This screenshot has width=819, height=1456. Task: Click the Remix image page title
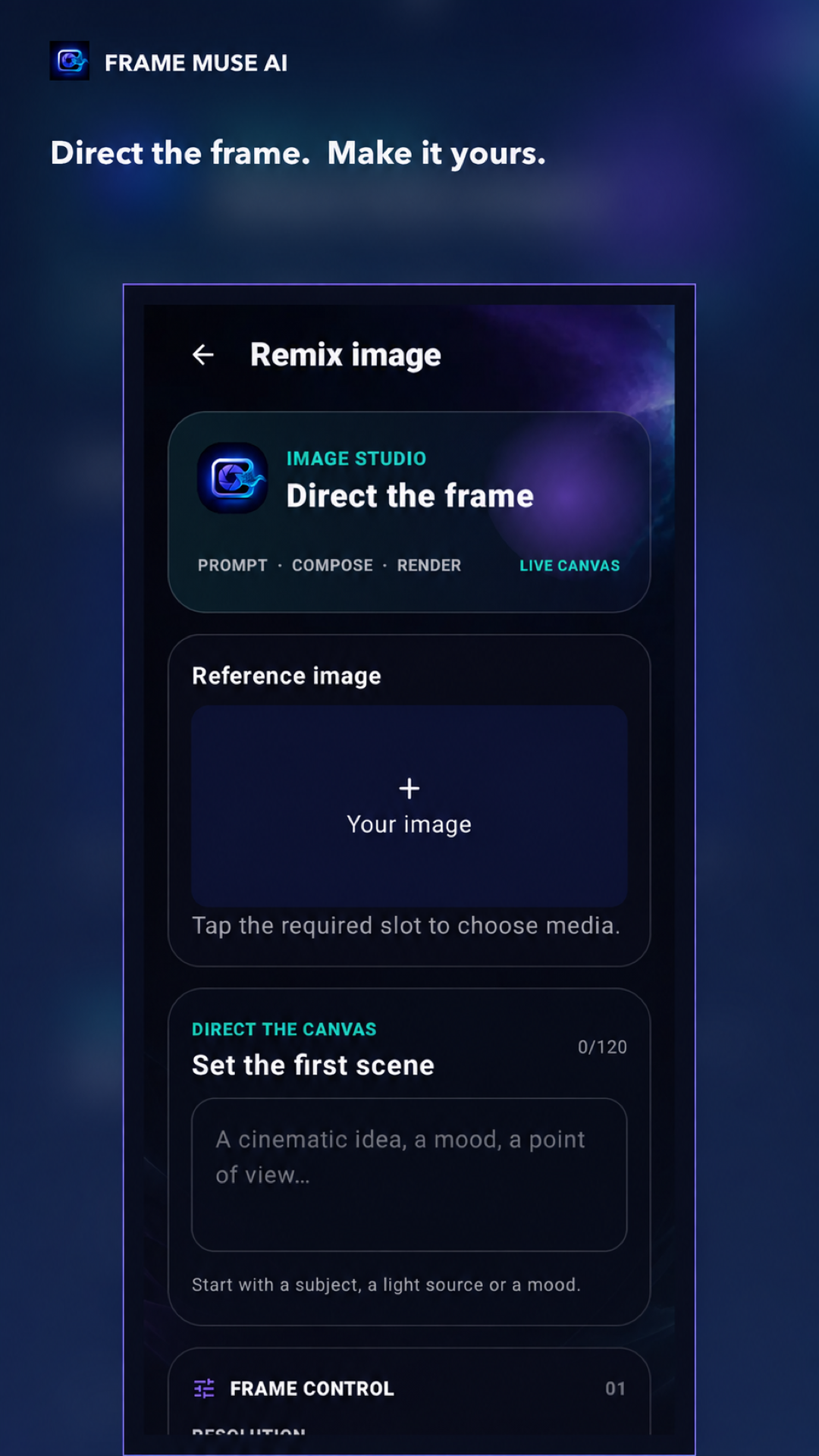click(x=346, y=355)
